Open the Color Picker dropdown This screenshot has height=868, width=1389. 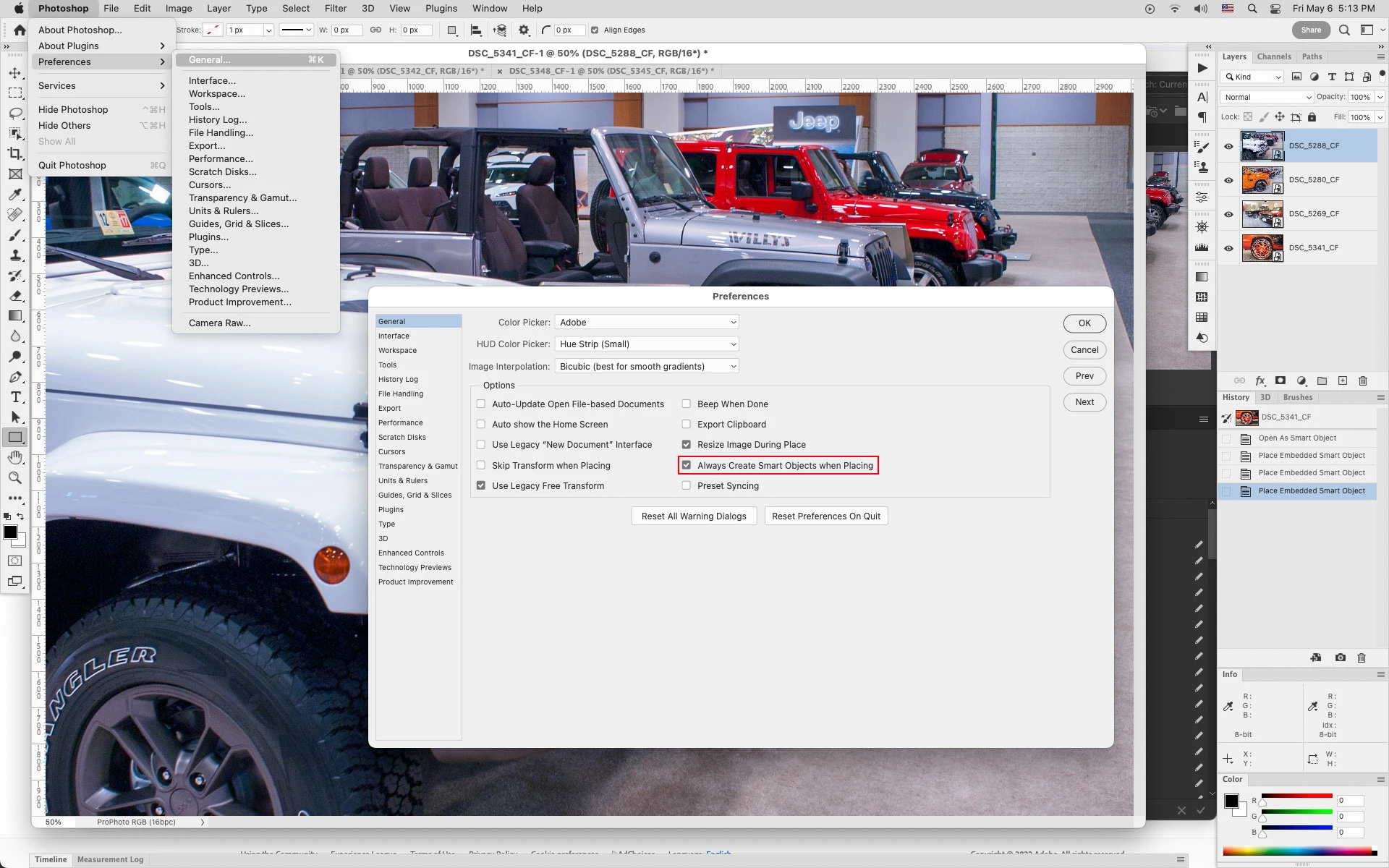click(x=647, y=323)
